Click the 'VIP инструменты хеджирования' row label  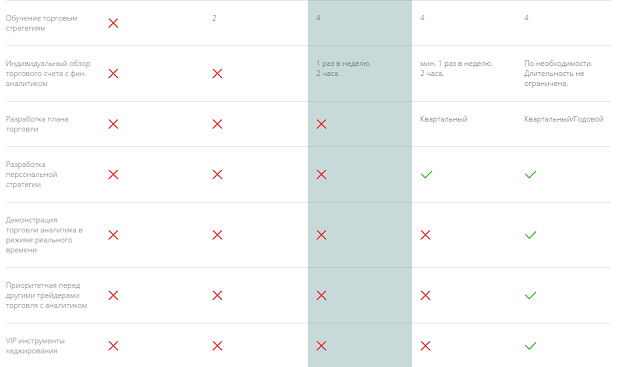(x=35, y=346)
